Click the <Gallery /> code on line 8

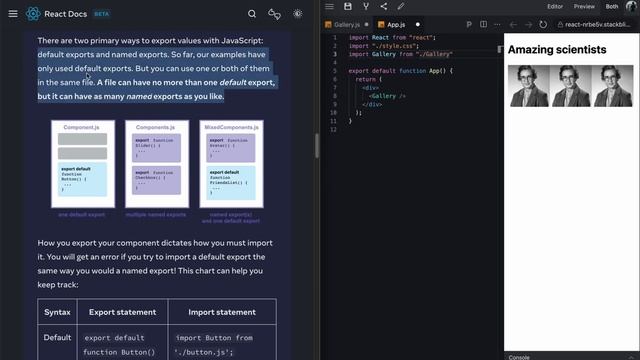coord(387,96)
